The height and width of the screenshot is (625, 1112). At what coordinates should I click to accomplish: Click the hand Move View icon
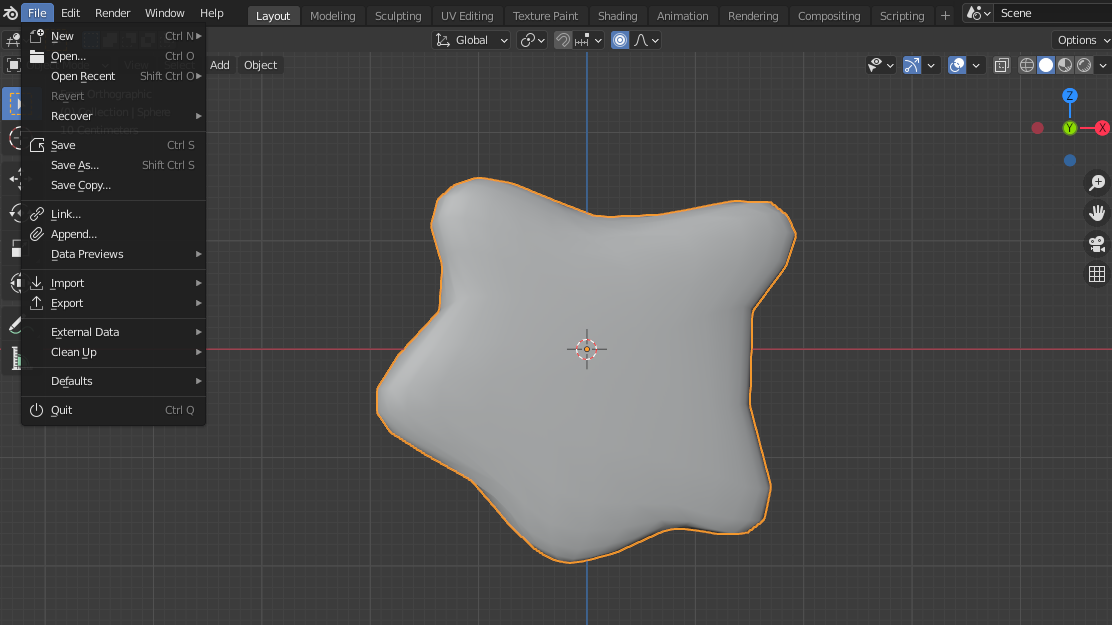tap(1097, 213)
